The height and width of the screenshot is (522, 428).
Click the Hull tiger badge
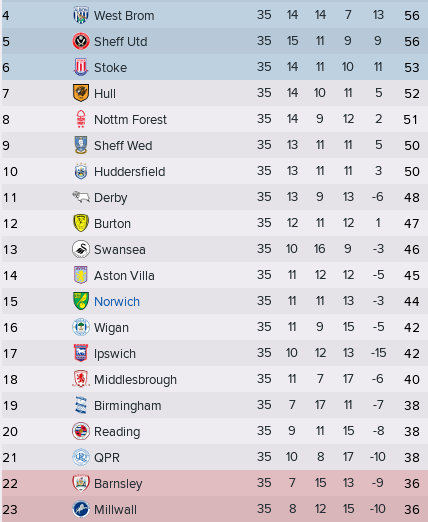[x=81, y=93]
